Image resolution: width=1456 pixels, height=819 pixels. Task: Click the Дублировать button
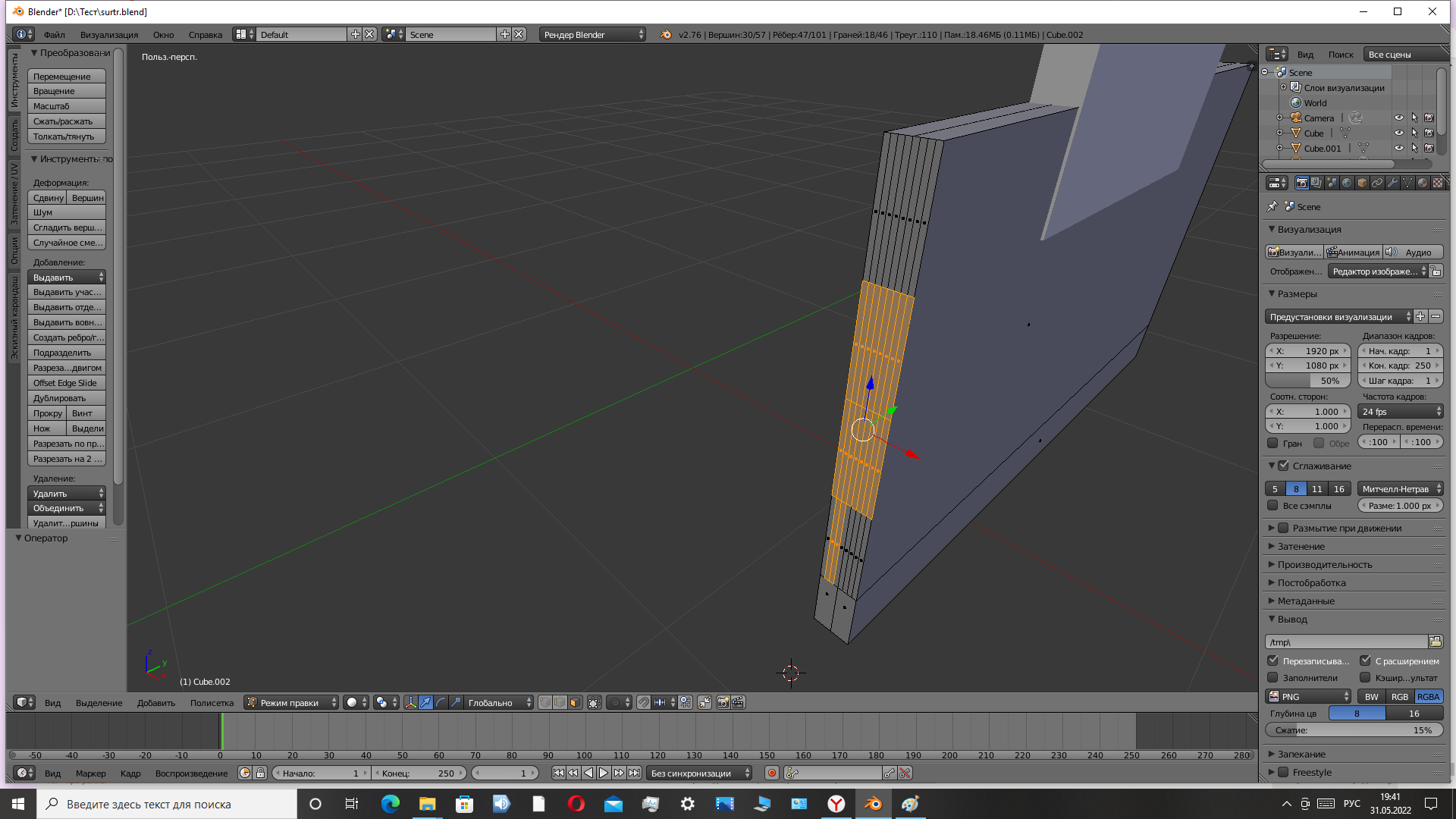point(66,398)
